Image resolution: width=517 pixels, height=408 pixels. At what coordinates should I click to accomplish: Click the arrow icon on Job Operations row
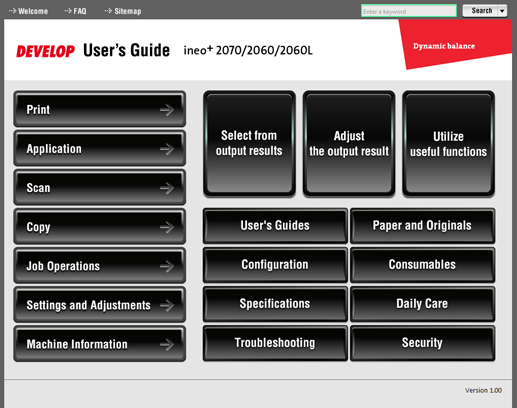(167, 266)
